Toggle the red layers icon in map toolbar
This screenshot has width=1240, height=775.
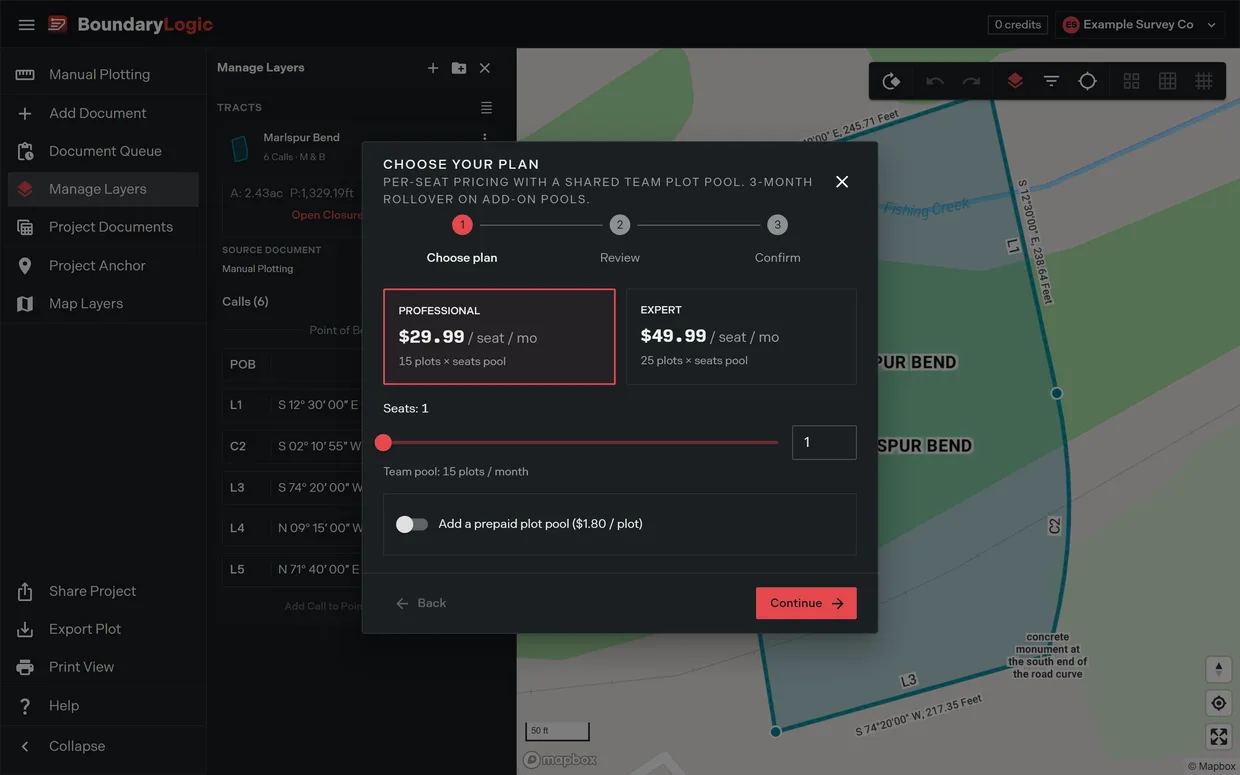1015,81
